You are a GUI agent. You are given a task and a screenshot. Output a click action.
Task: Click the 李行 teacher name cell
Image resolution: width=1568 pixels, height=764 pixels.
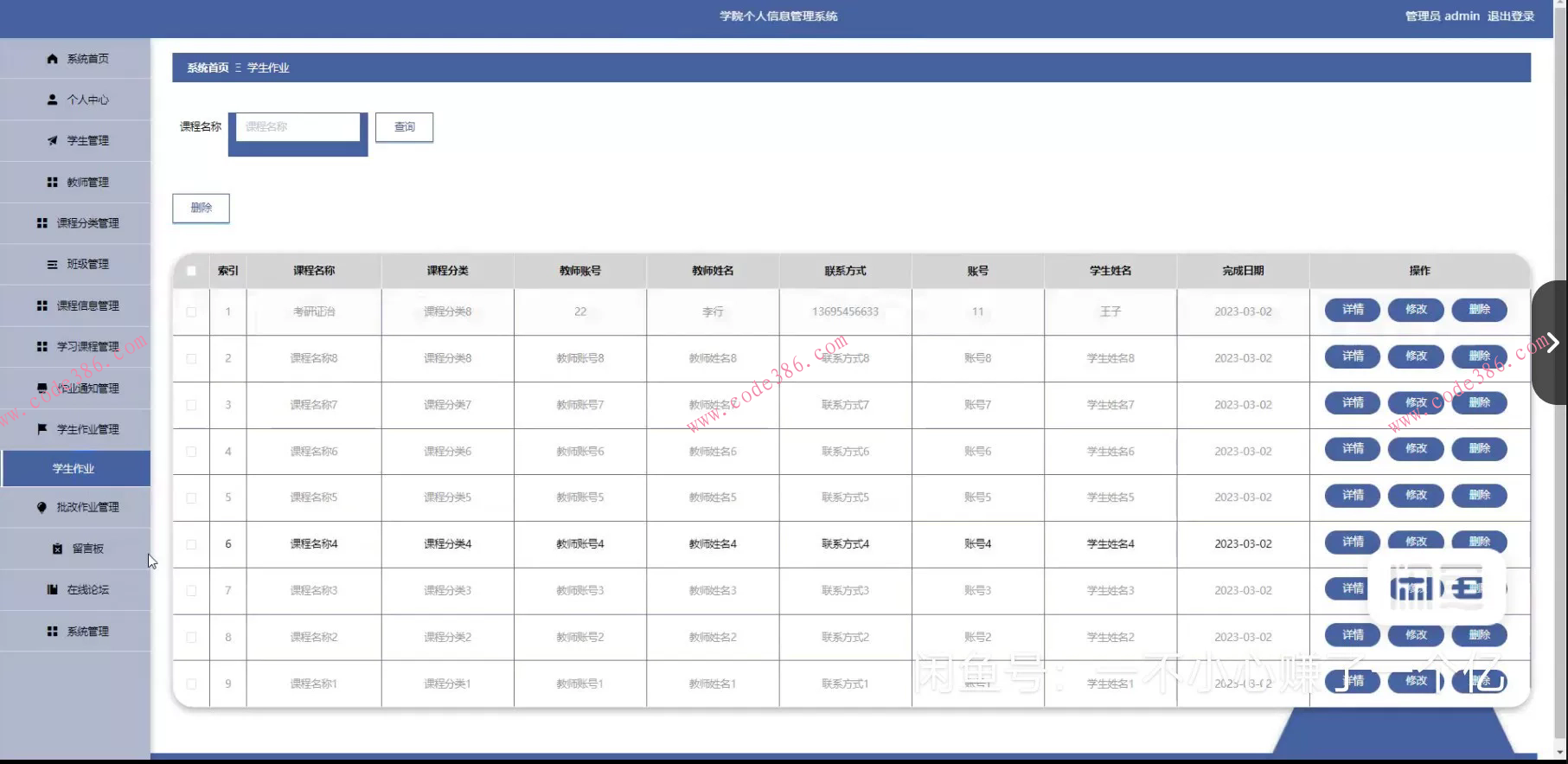713,311
